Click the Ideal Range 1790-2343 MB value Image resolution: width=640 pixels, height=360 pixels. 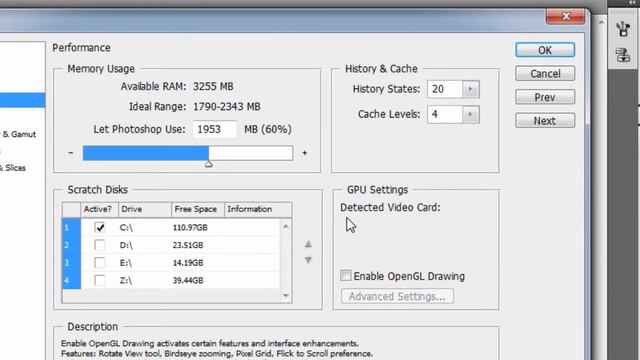click(x=227, y=107)
